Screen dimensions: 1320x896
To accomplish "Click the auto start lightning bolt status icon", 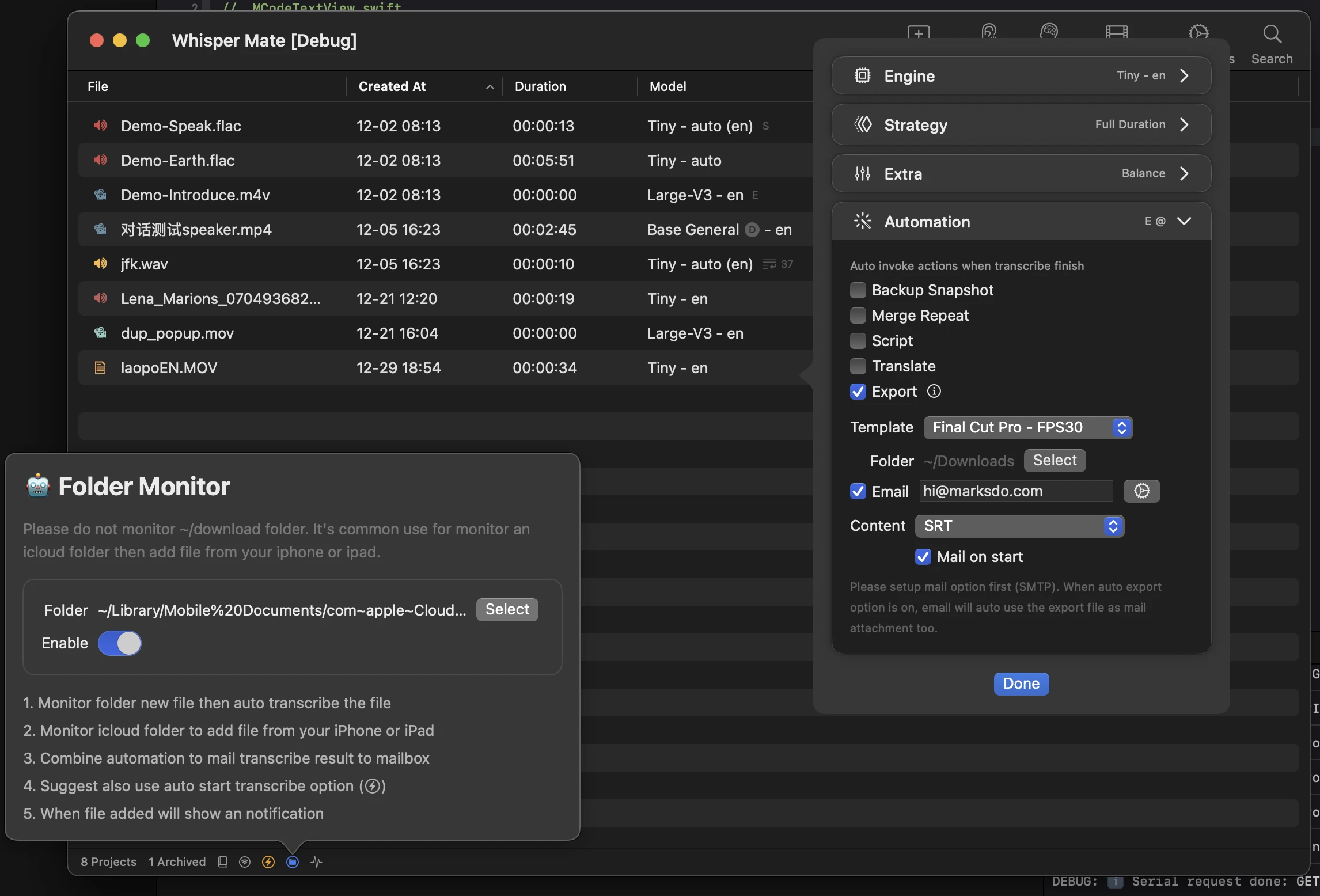I will click(x=268, y=862).
